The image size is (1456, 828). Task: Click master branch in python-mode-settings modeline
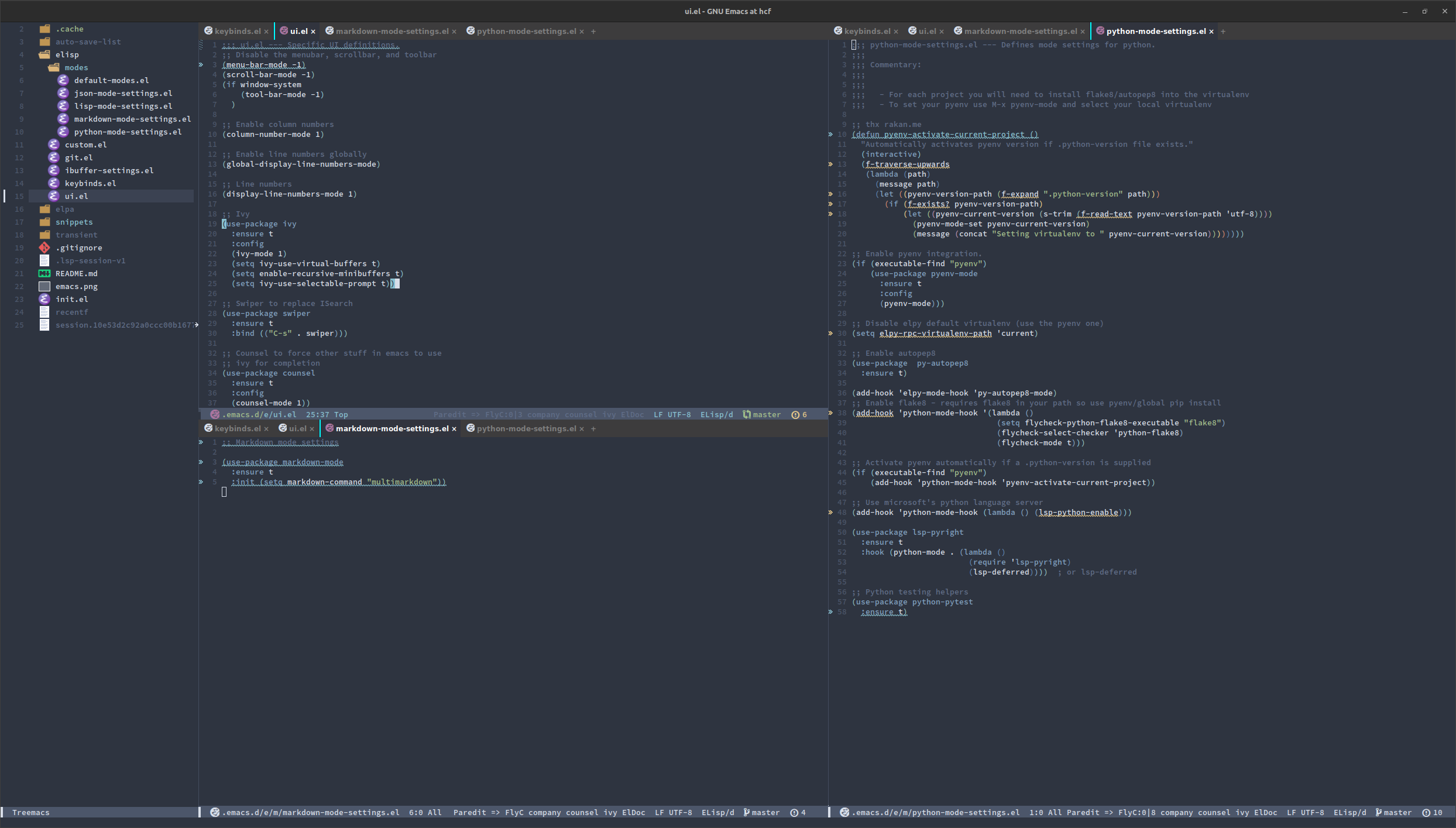tap(1393, 812)
